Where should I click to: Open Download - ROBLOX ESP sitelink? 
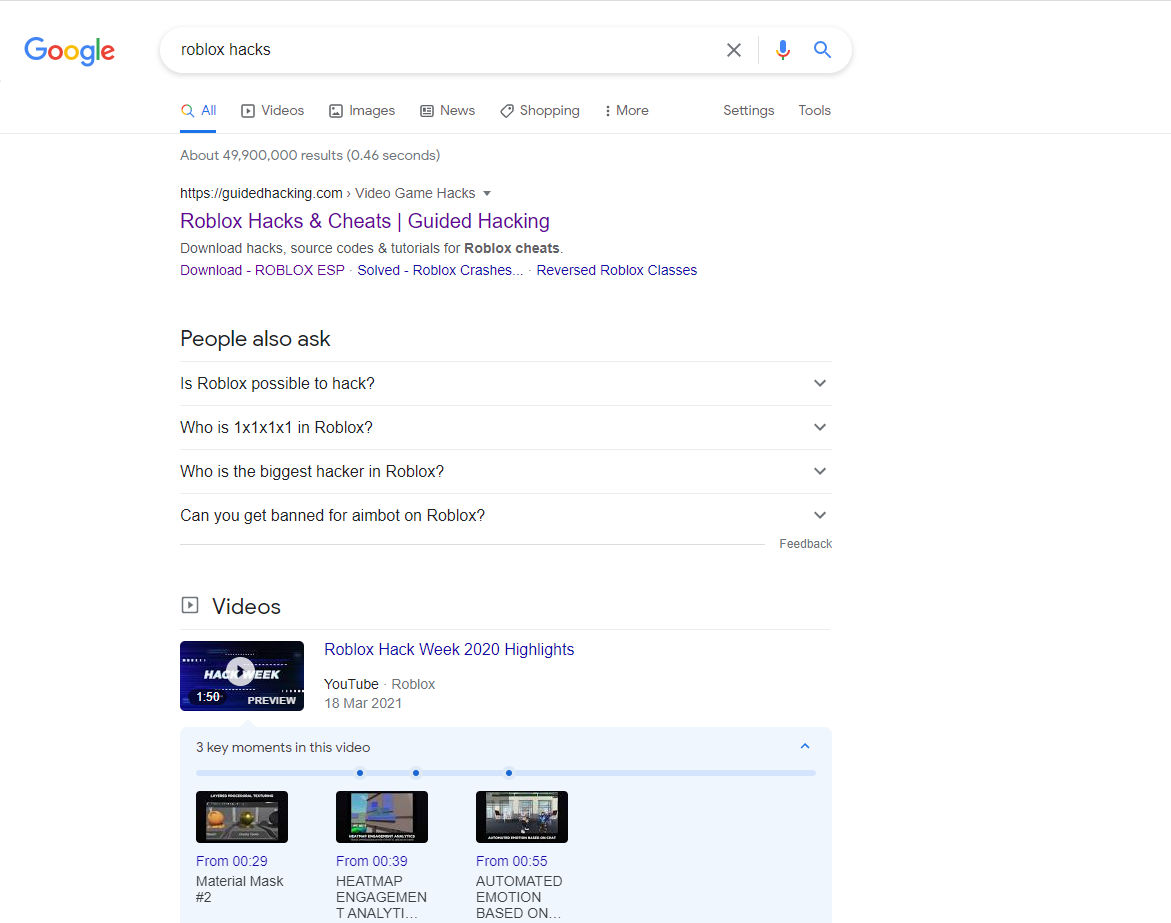click(262, 270)
